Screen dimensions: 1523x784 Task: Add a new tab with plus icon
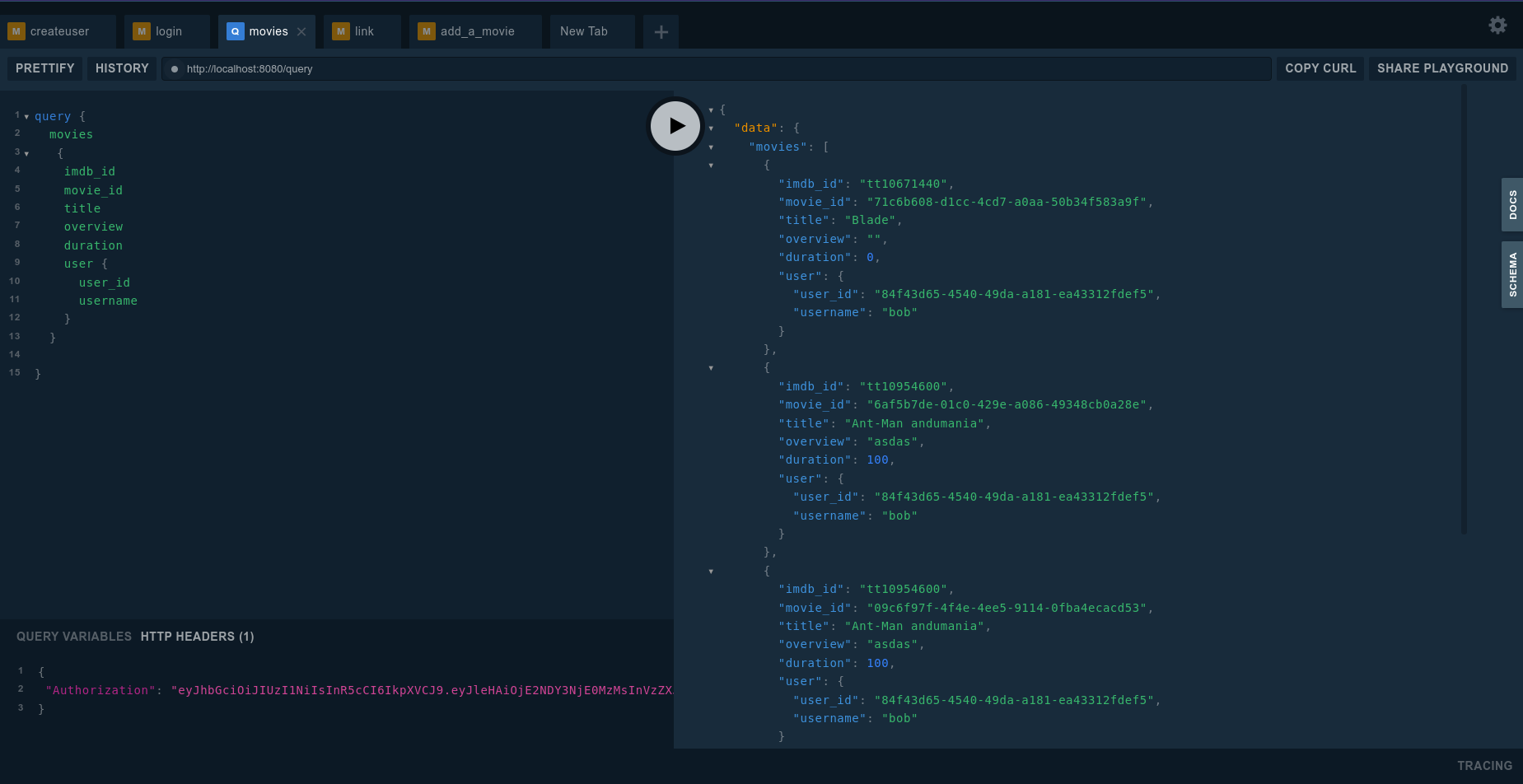click(661, 32)
